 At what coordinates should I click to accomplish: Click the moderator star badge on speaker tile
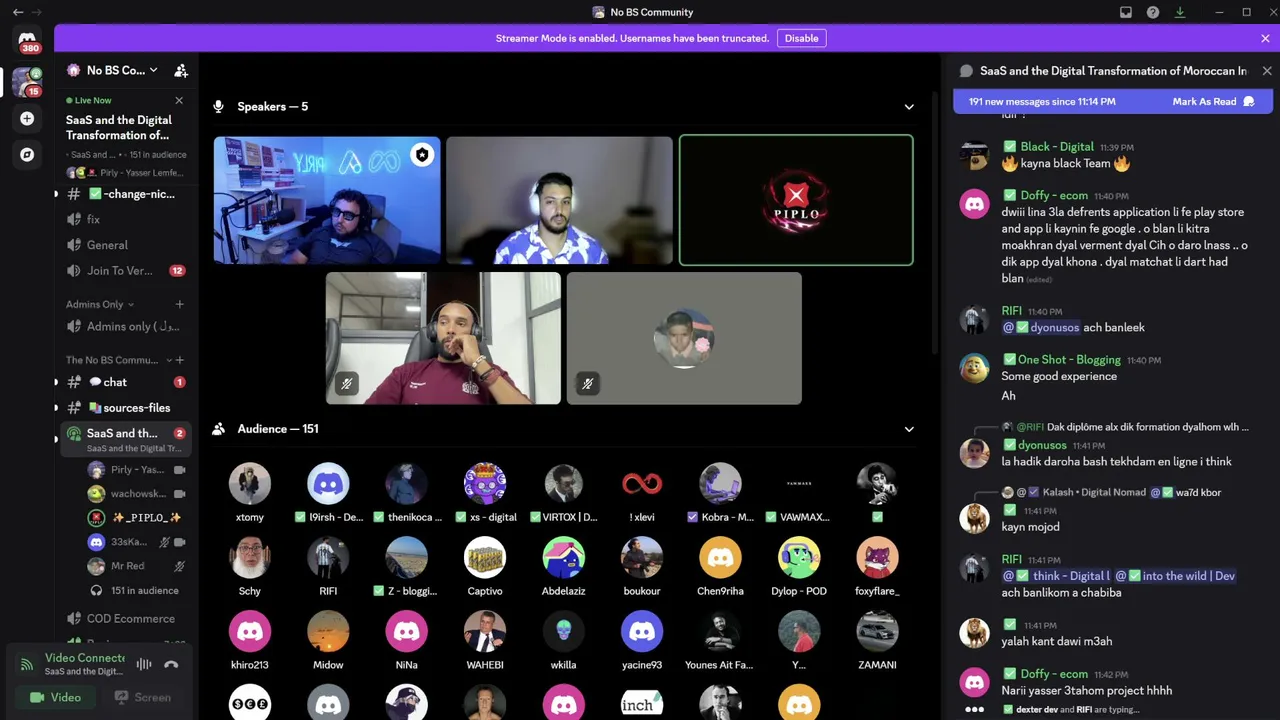pyautogui.click(x=422, y=155)
